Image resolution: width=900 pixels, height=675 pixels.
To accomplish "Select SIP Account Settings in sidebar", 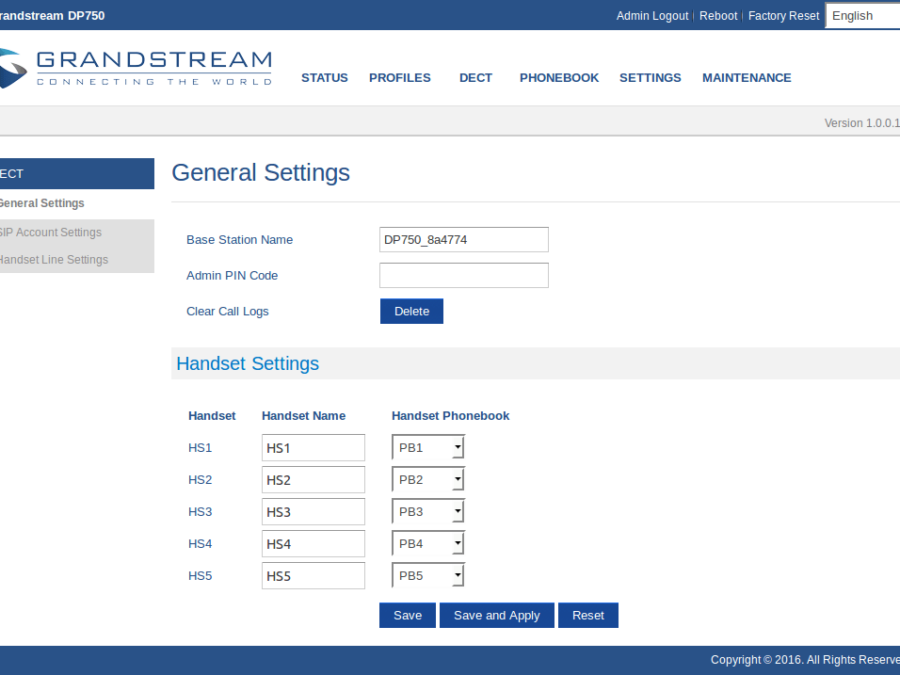I will click(50, 232).
